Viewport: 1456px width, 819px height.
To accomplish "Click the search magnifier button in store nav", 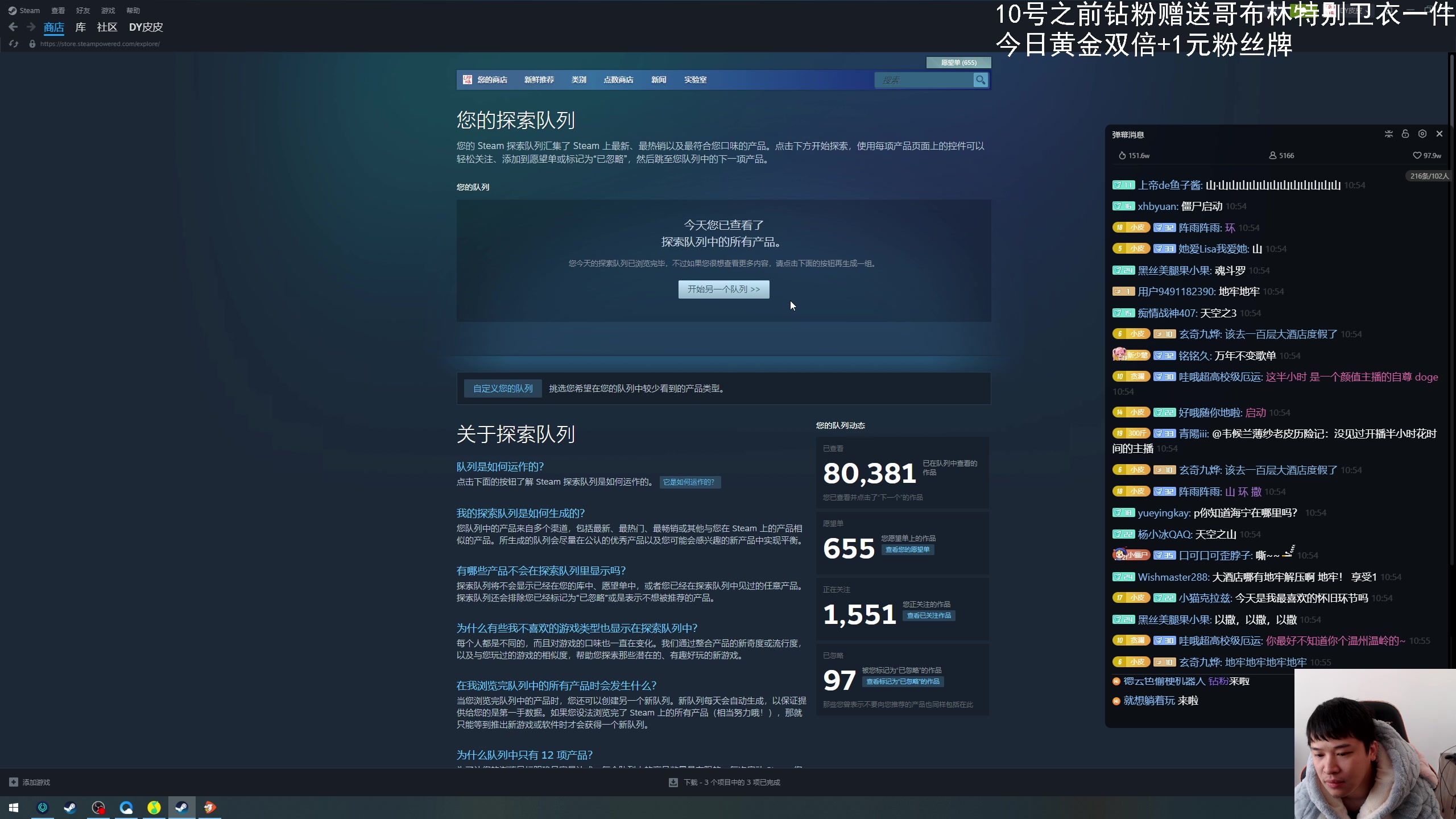I will (x=980, y=80).
